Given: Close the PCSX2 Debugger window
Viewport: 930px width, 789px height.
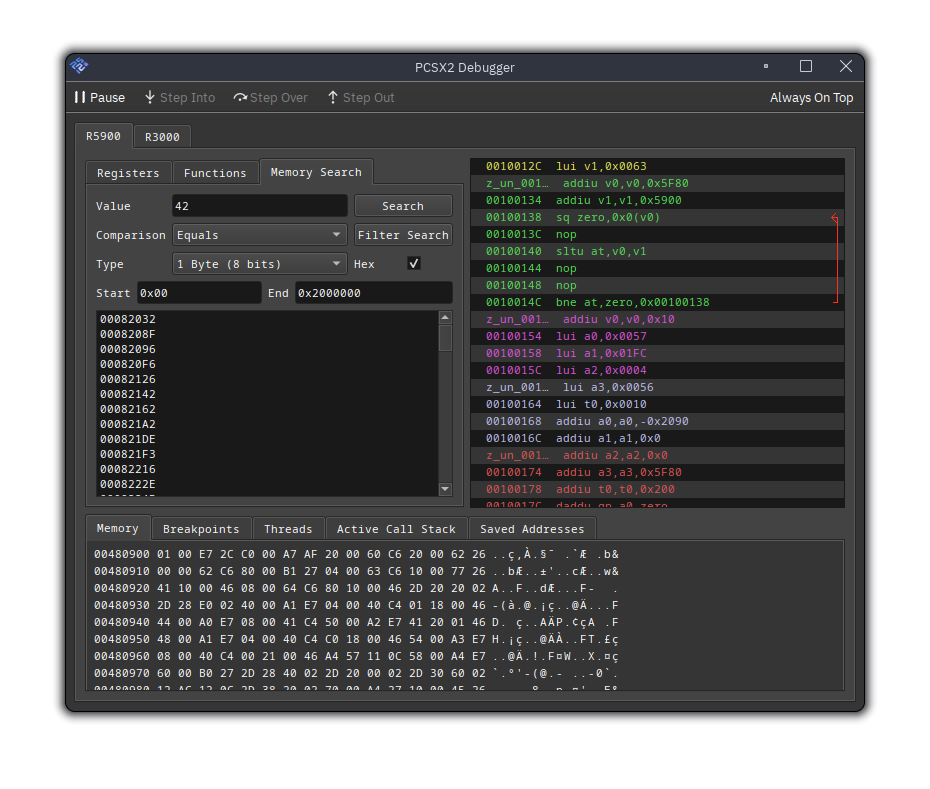Looking at the screenshot, I should pos(846,67).
